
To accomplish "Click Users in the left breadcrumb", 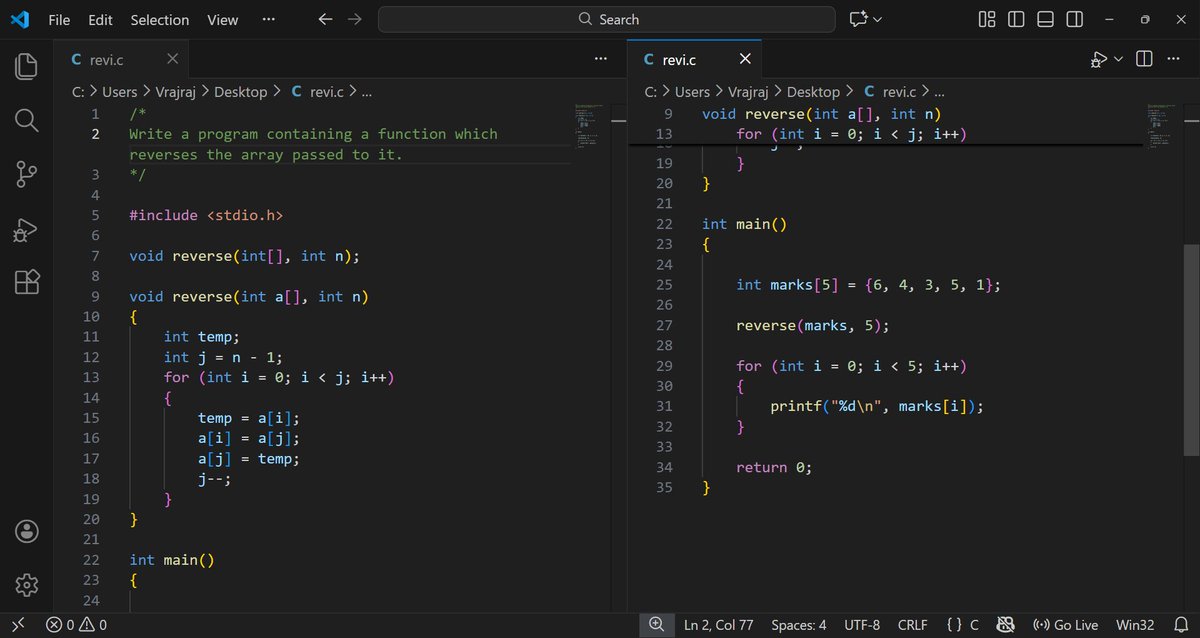I will (120, 92).
